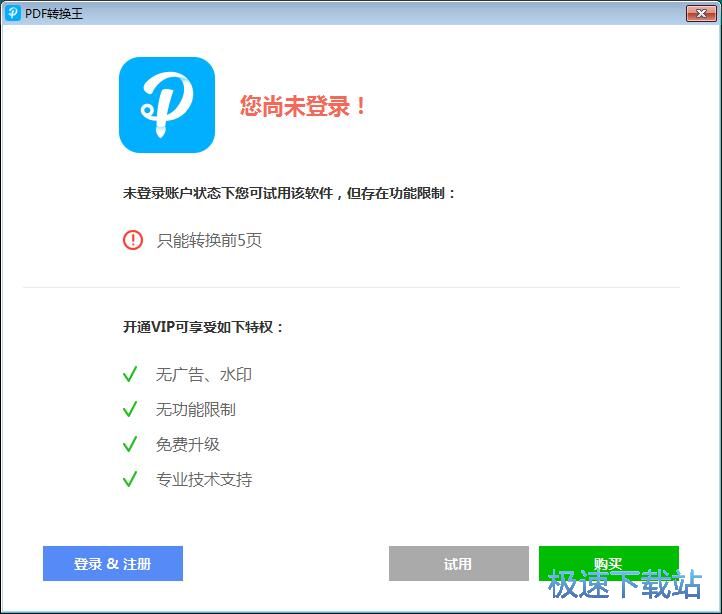Click the 登录 & 注册 button

coord(113,563)
